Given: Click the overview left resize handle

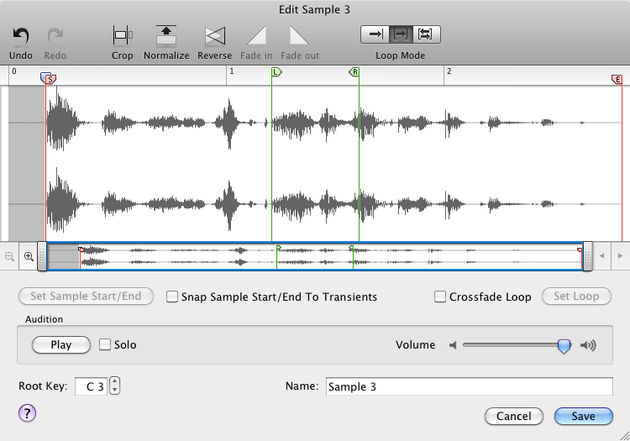Looking at the screenshot, I should click(x=42, y=256).
